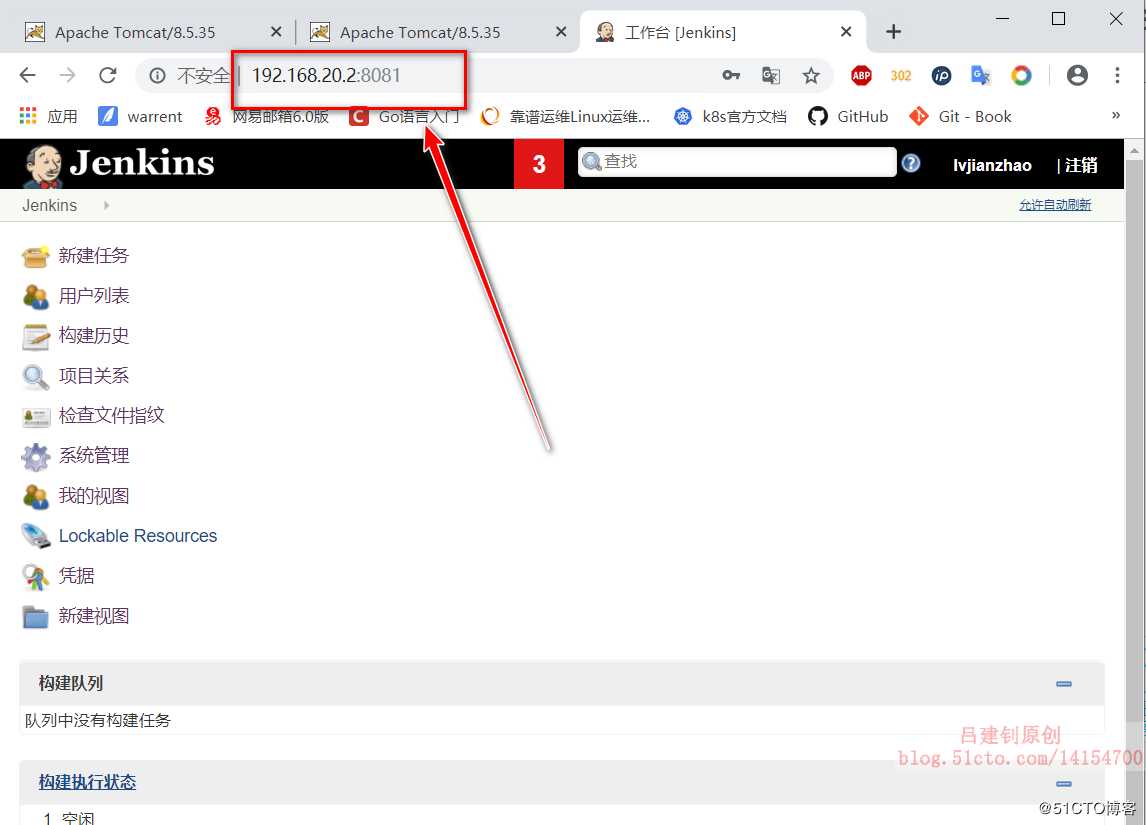This screenshot has width=1146, height=825.
Task: Open the 构建执行状态 link
Action: [x=88, y=783]
